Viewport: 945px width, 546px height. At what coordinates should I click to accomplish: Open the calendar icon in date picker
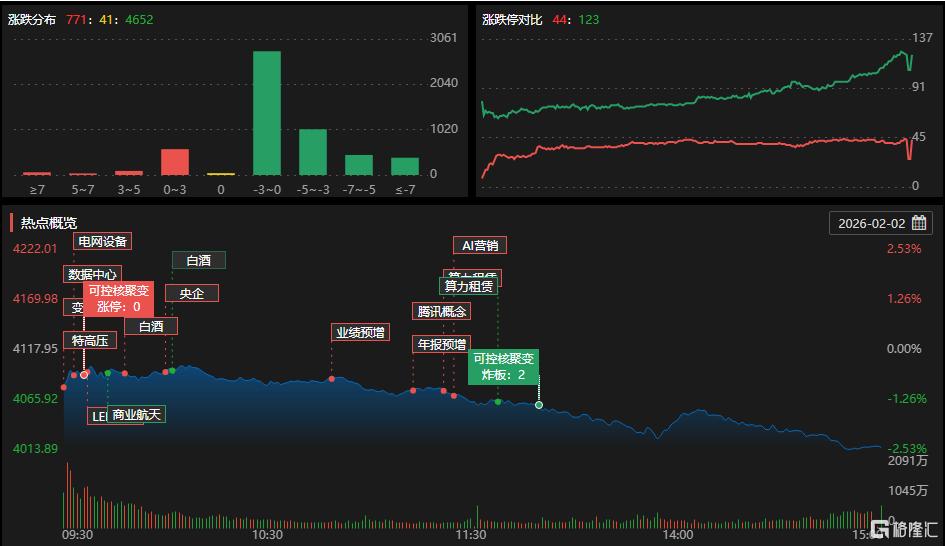click(x=918, y=223)
